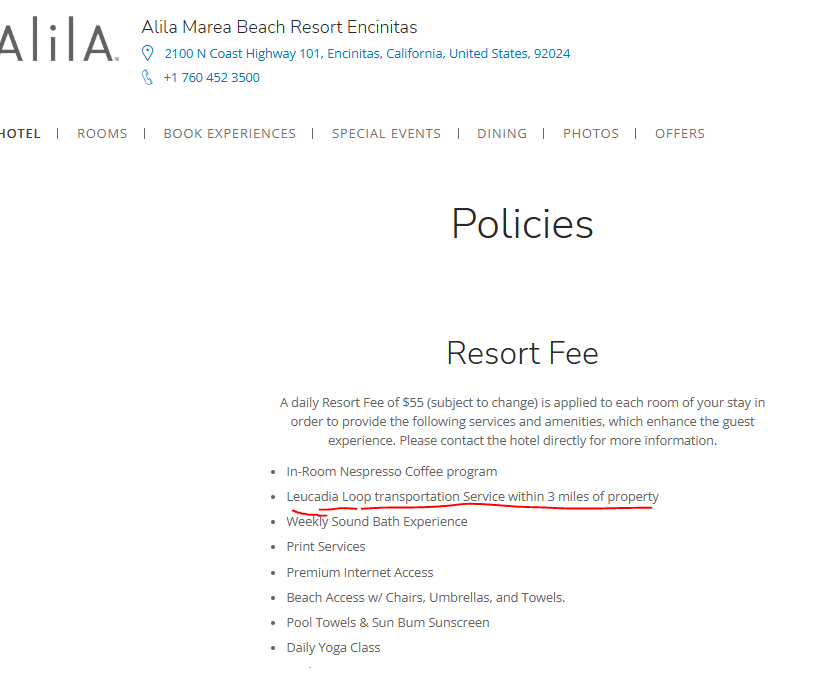The height and width of the screenshot is (676, 828).
Task: Open the OFFERS menu item
Action: [680, 134]
